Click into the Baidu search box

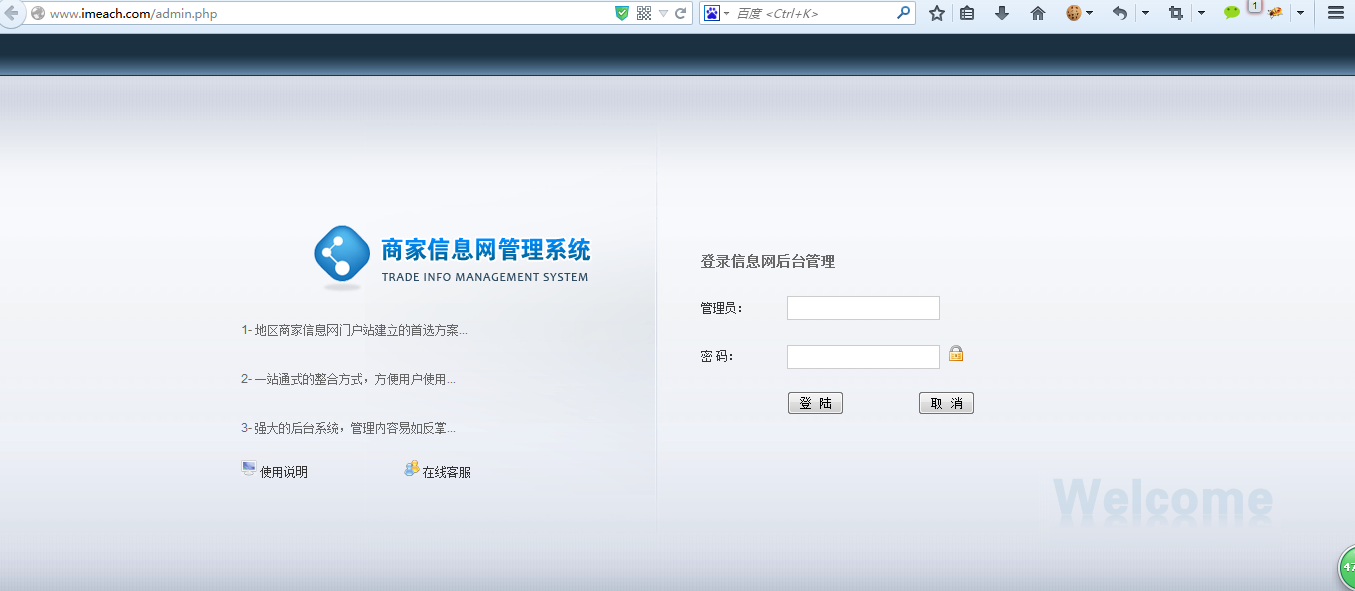pos(814,13)
